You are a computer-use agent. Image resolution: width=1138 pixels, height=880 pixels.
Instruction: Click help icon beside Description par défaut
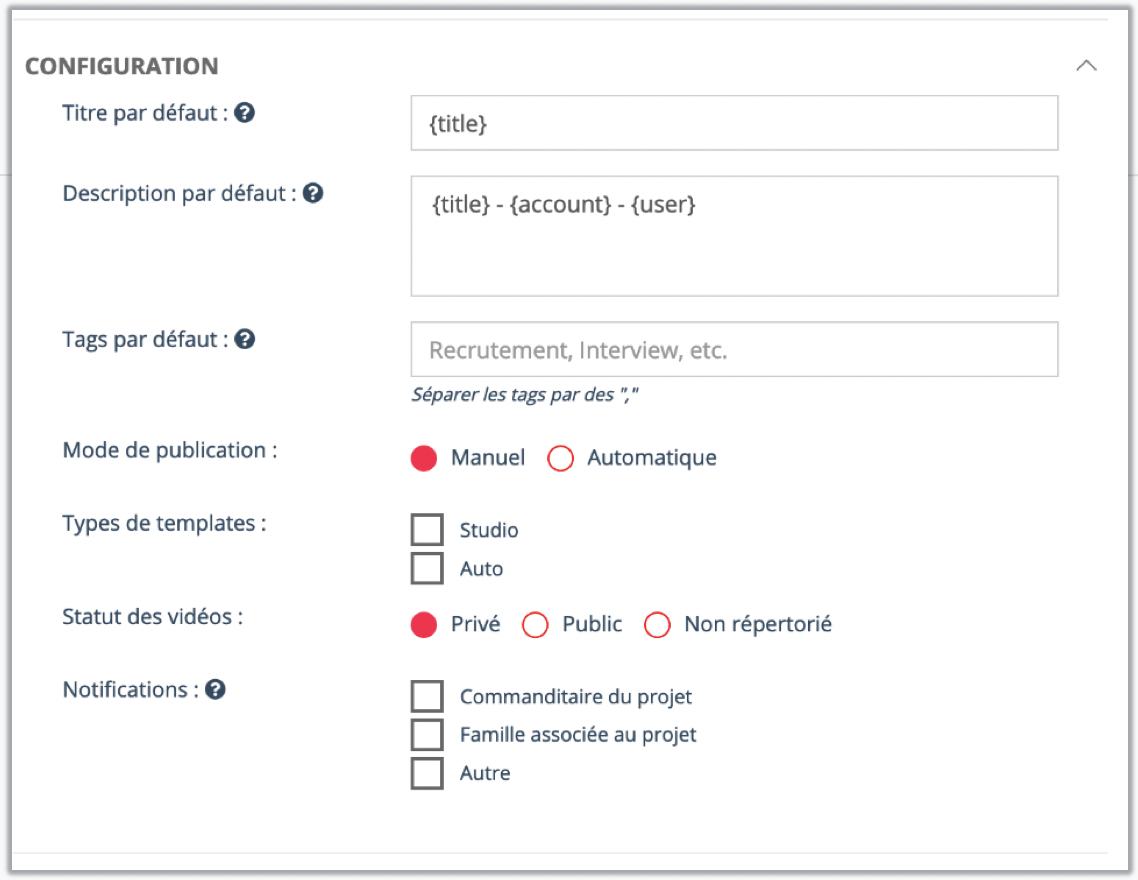coord(313,193)
